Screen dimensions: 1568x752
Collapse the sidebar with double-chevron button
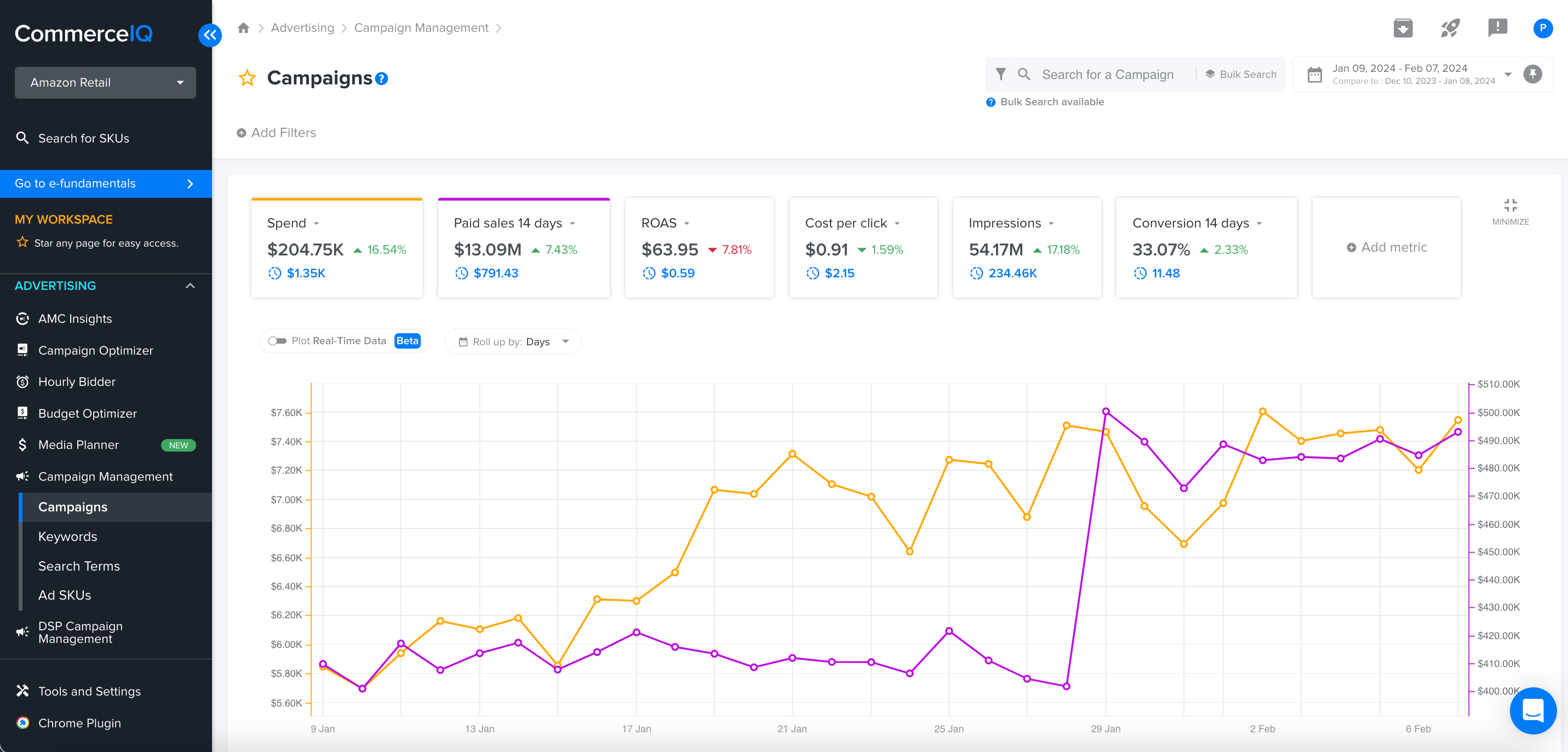(210, 35)
